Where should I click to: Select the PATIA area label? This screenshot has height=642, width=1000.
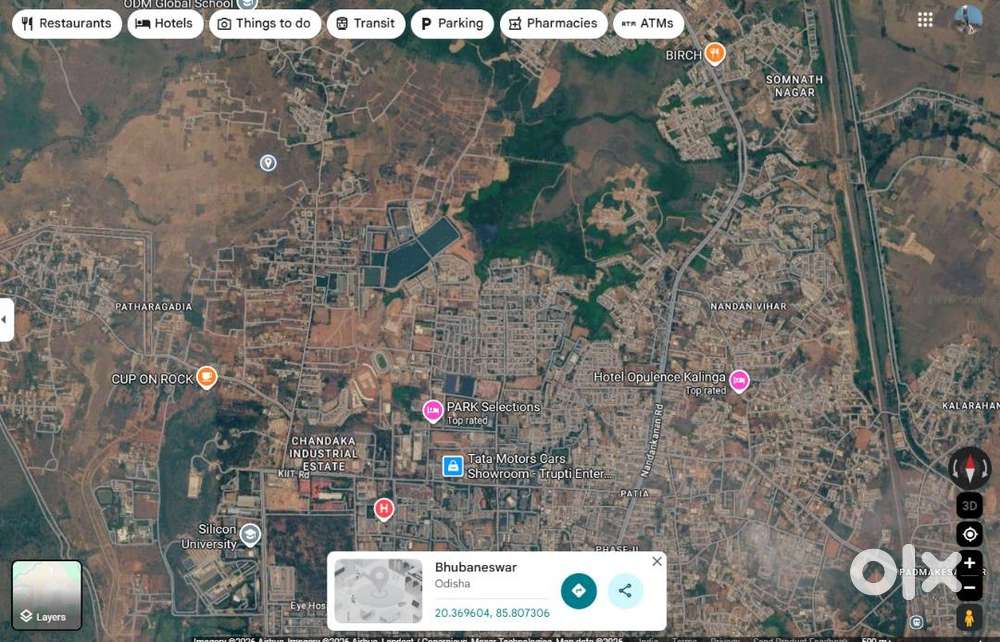(x=635, y=493)
